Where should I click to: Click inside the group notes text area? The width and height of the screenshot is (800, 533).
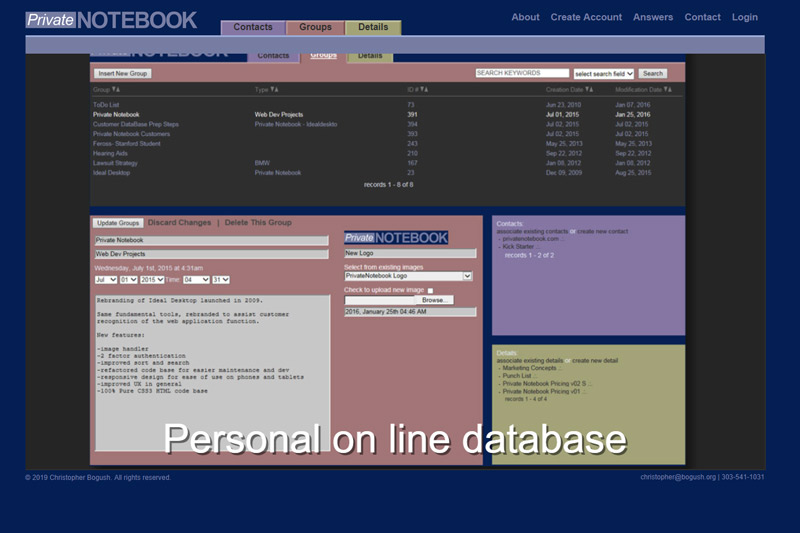[212, 373]
